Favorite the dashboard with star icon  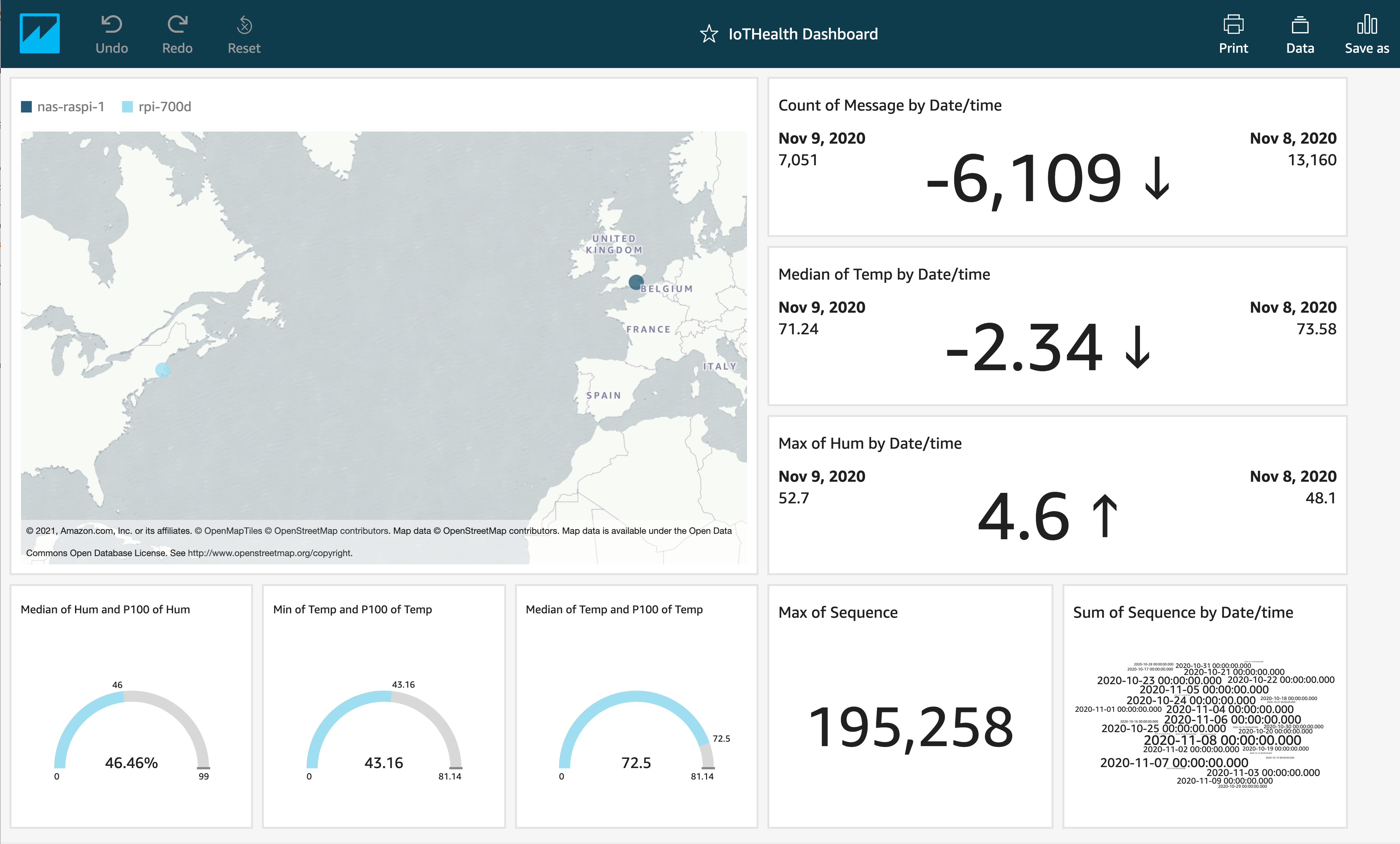click(x=709, y=34)
